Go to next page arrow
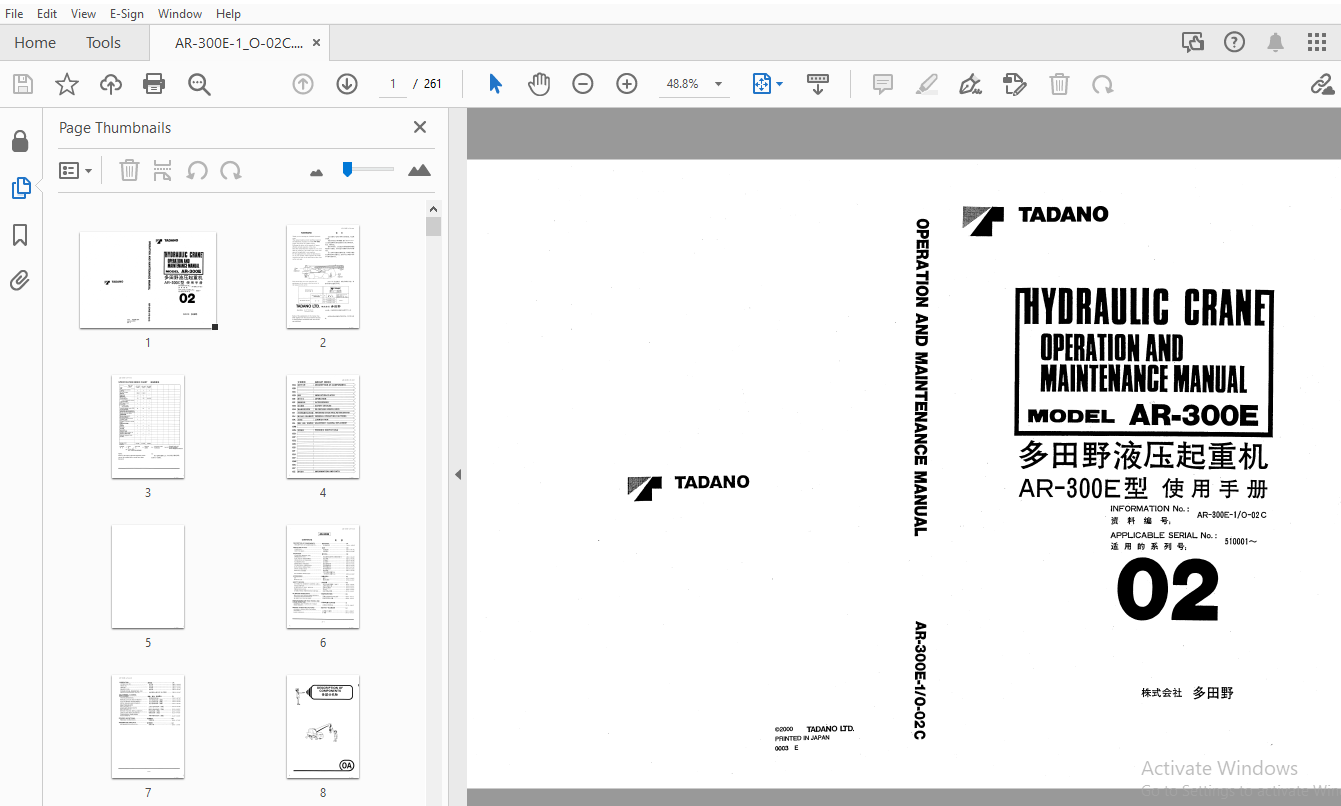The image size is (1341, 806). [347, 84]
